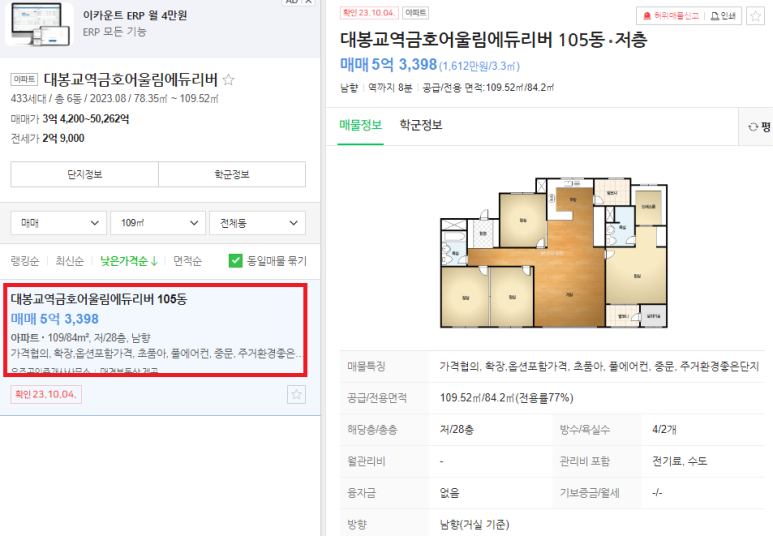Report false listing via 허위매물신고
The width and height of the screenshot is (773, 536).
670,16
